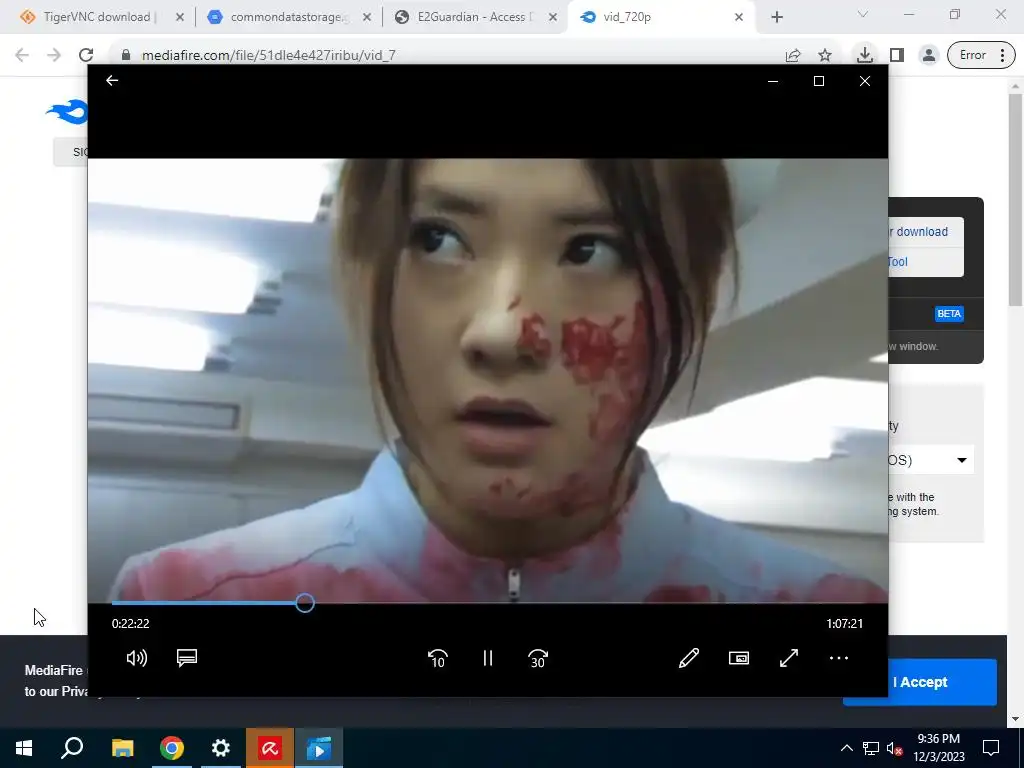This screenshot has width=1024, height=768.
Task: Close the commondatastorage tab
Action: [x=367, y=17]
